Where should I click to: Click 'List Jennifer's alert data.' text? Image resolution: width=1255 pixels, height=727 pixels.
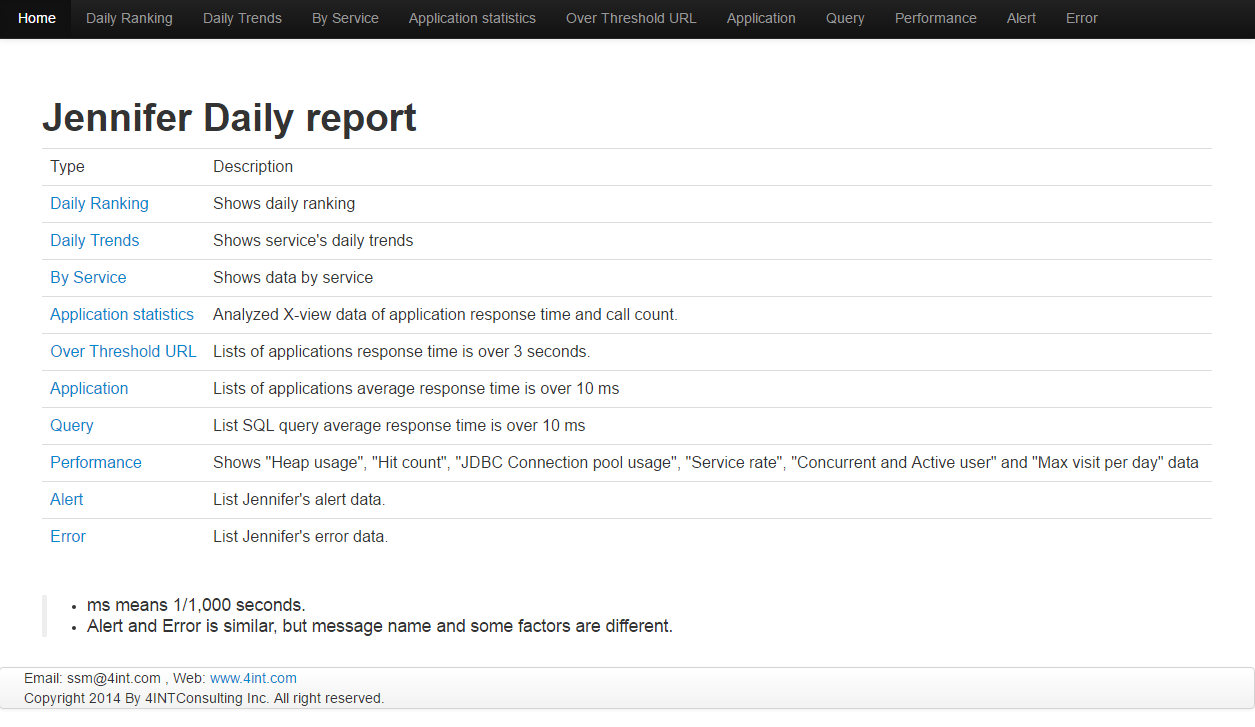point(299,499)
